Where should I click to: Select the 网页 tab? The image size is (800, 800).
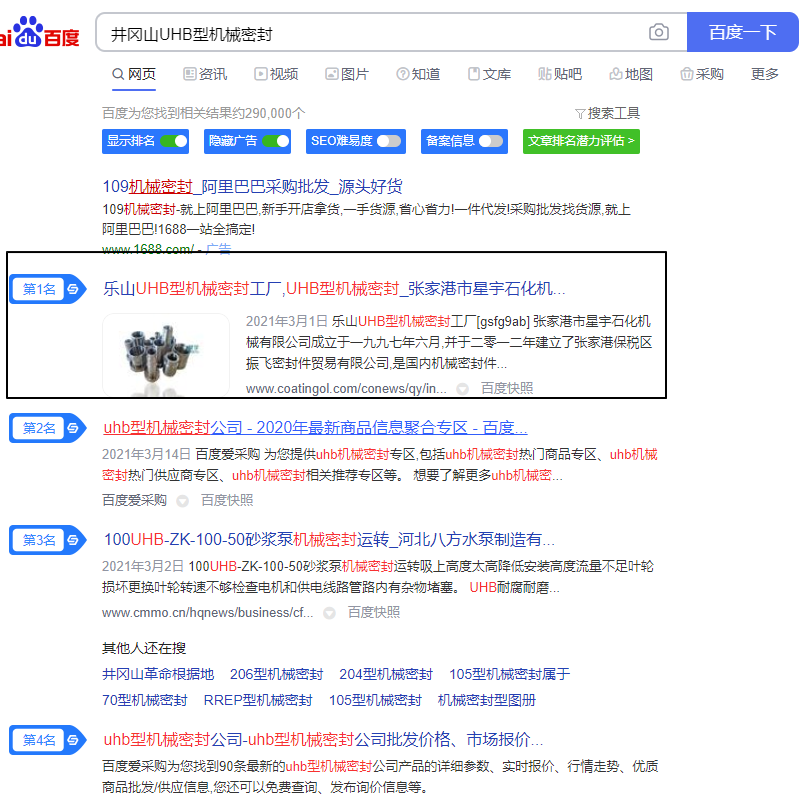(134, 74)
